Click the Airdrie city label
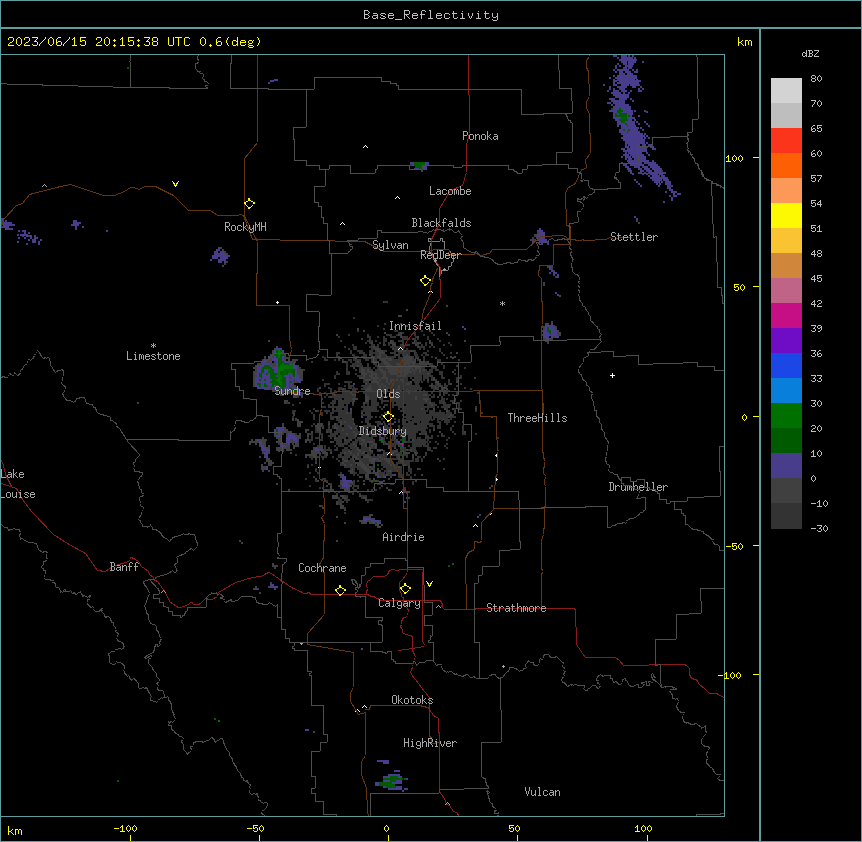 (403, 537)
